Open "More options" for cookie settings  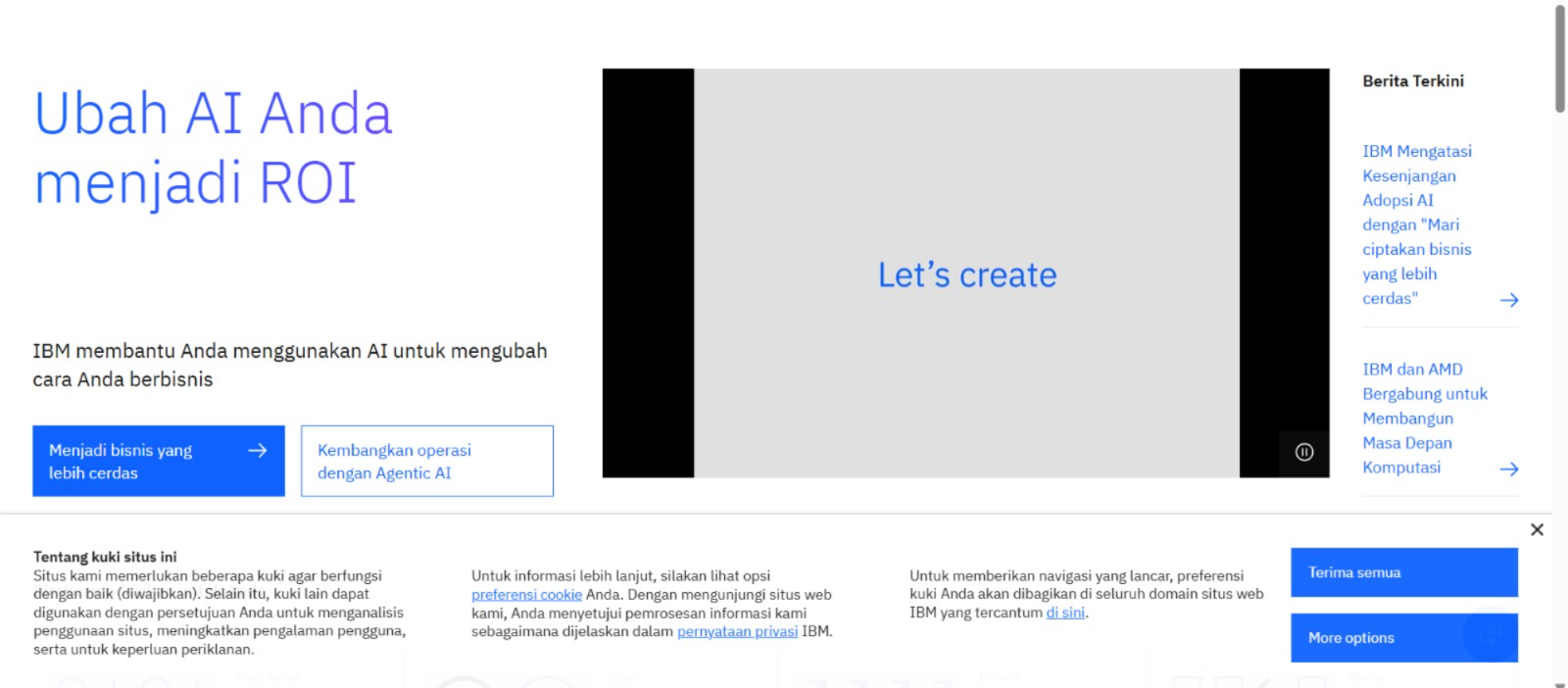pyautogui.click(x=1403, y=638)
